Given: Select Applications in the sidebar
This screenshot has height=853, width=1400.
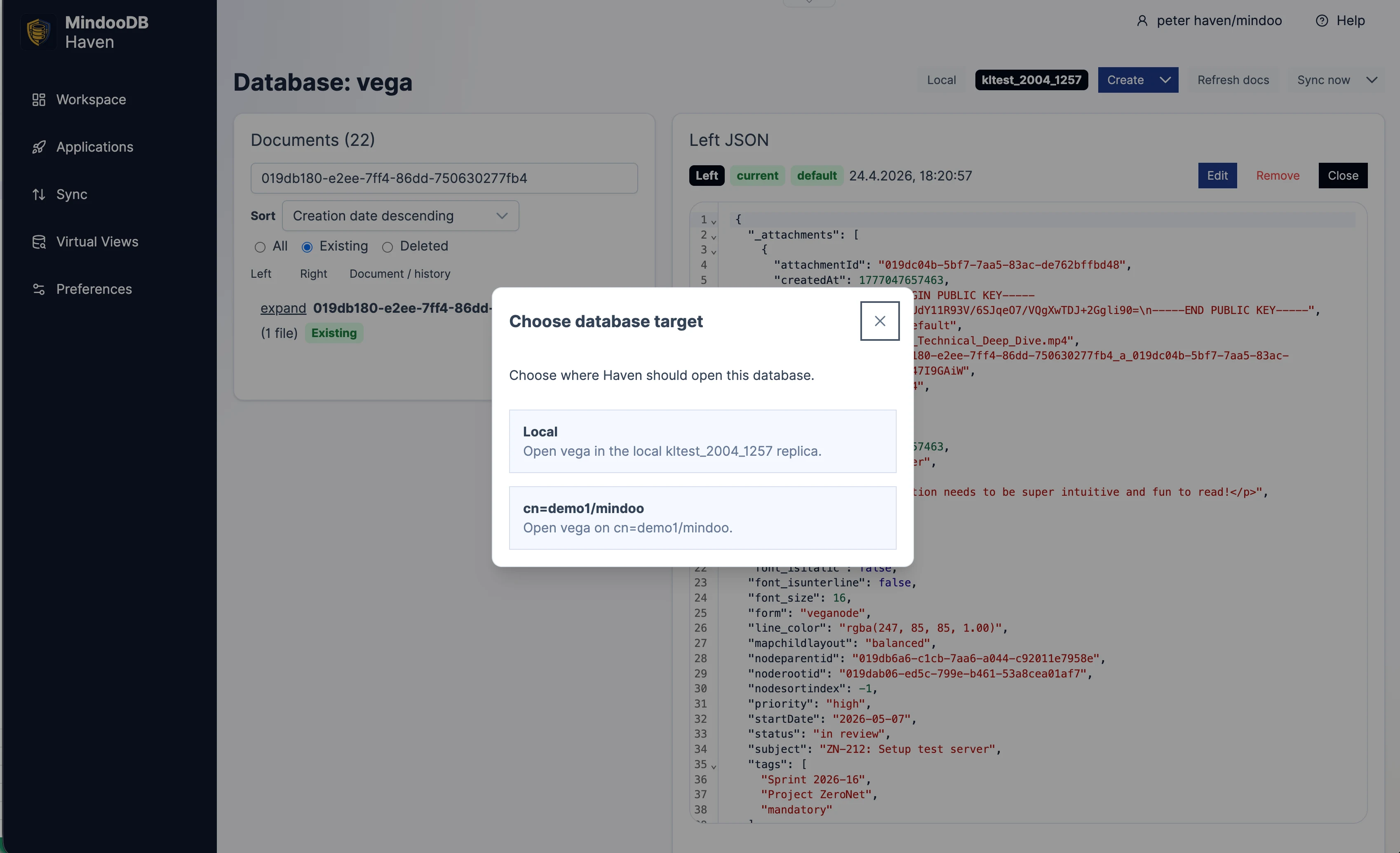Looking at the screenshot, I should 94,147.
